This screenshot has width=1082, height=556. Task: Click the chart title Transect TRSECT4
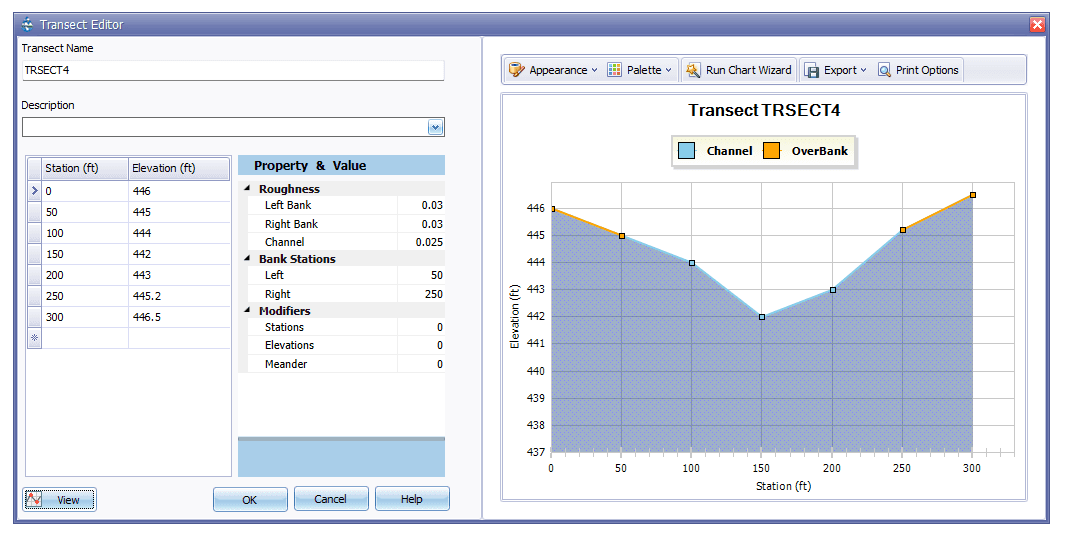click(x=764, y=110)
